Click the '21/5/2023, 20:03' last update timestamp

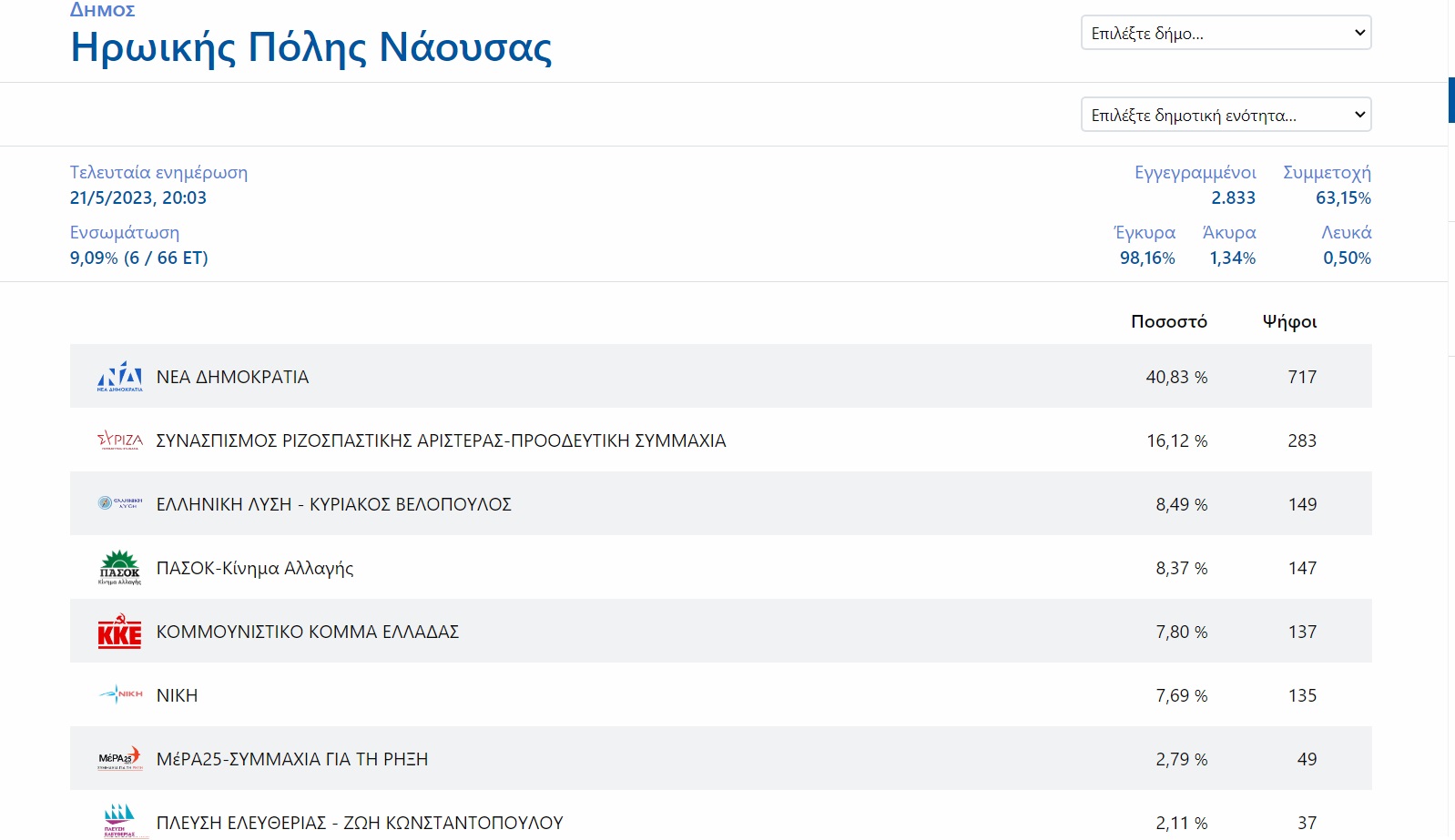point(138,197)
